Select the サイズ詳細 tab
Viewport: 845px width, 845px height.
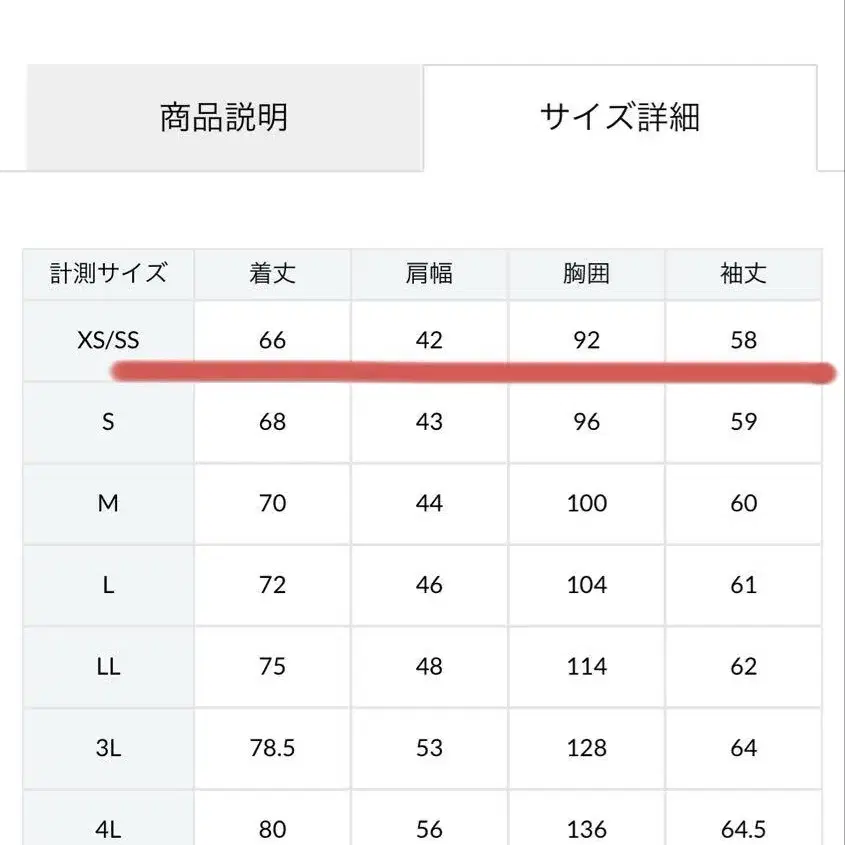pyautogui.click(x=619, y=118)
